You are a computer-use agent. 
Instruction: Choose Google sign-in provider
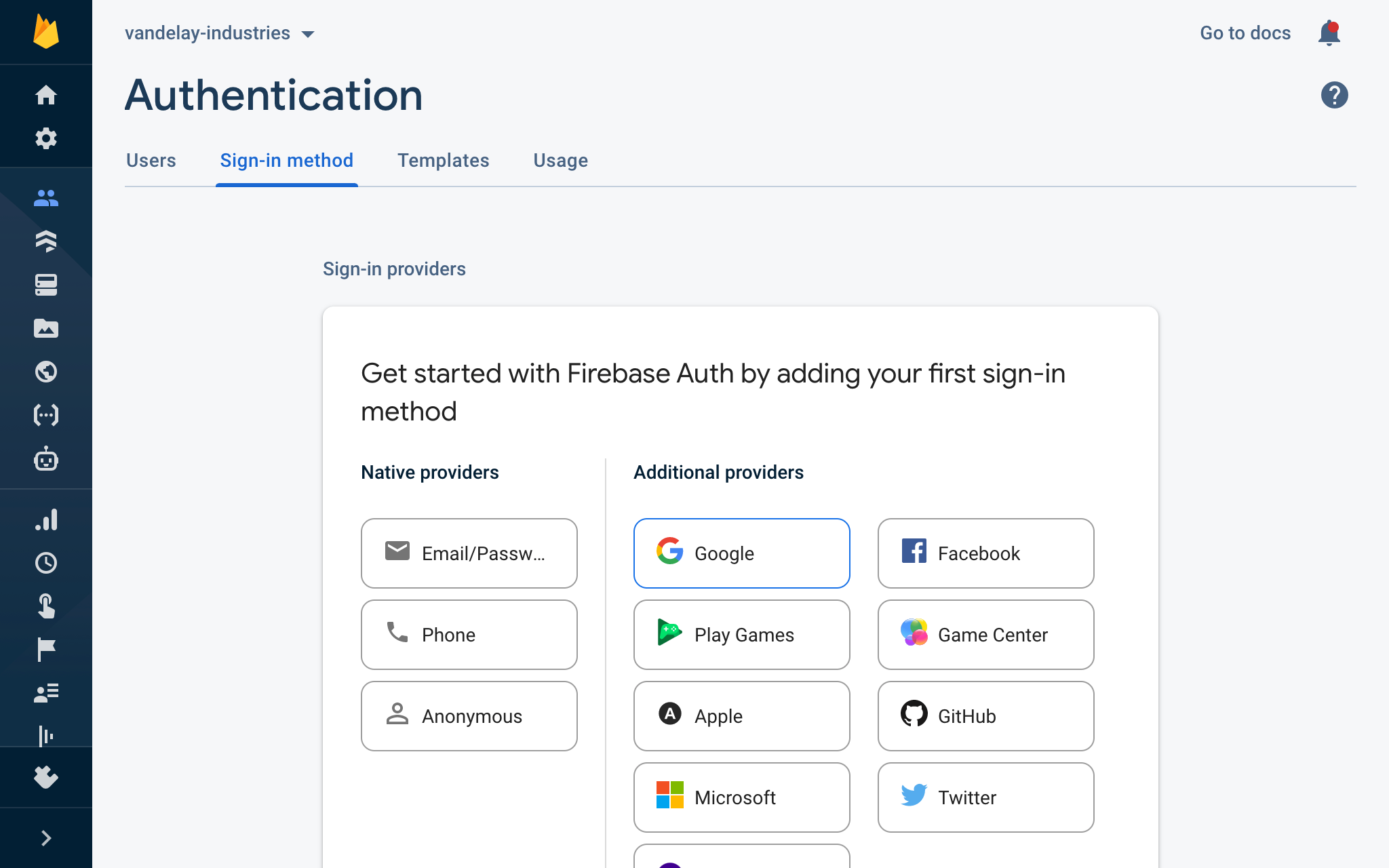741,553
